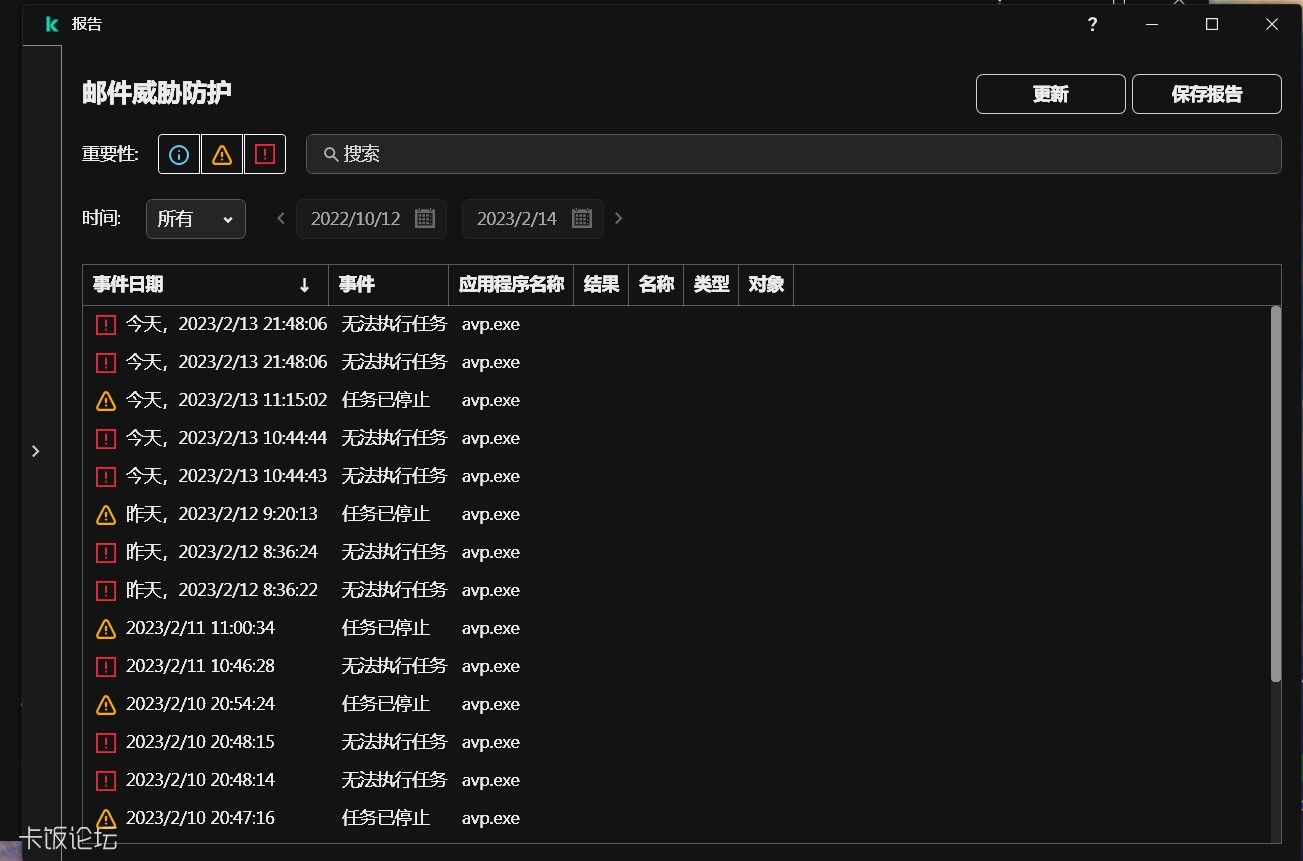Image resolution: width=1303 pixels, height=861 pixels.
Task: Click critical icon of 2023/2/13 10:44:44 row
Action: coord(106,438)
